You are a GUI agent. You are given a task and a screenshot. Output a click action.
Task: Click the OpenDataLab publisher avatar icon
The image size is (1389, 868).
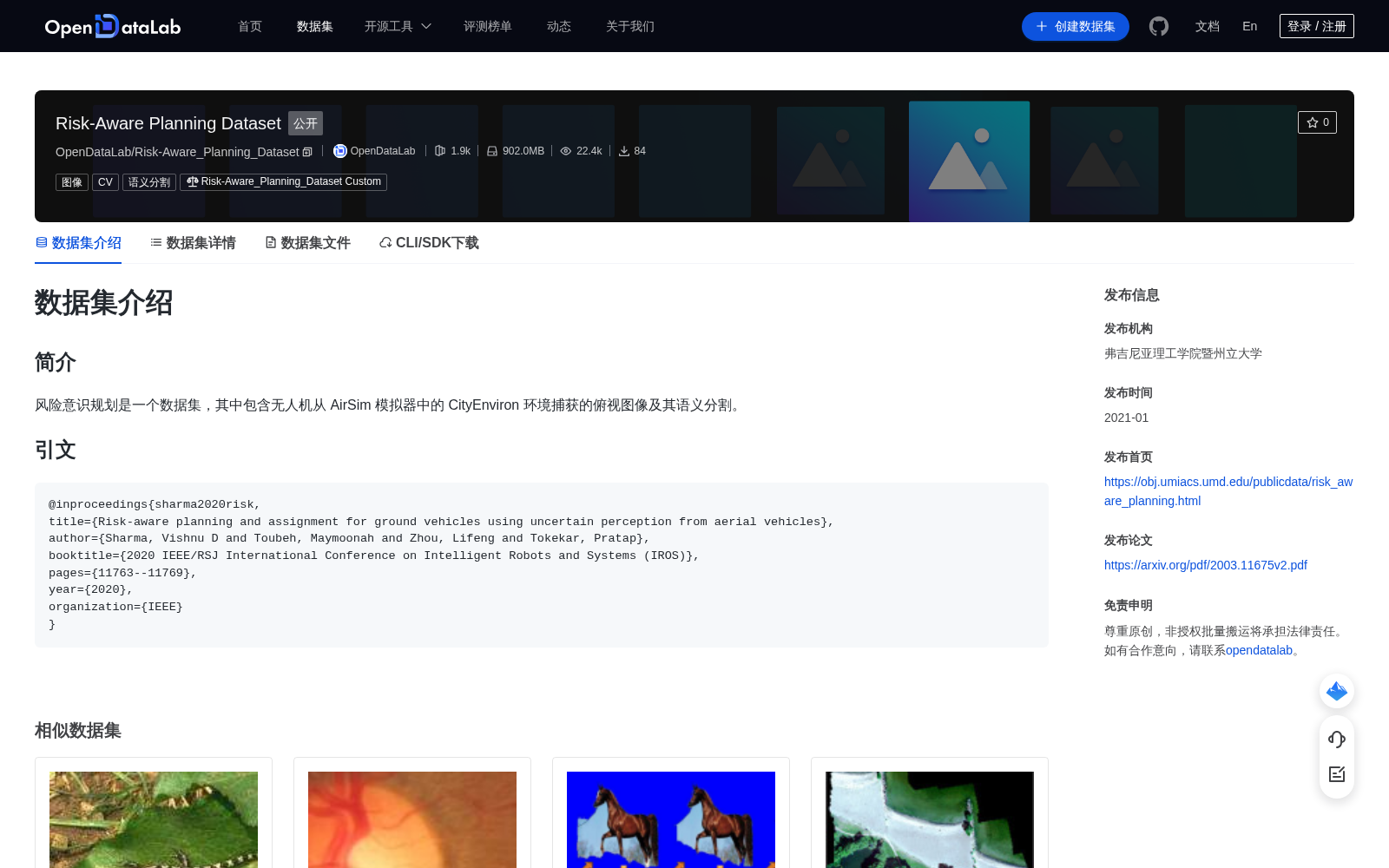340,151
